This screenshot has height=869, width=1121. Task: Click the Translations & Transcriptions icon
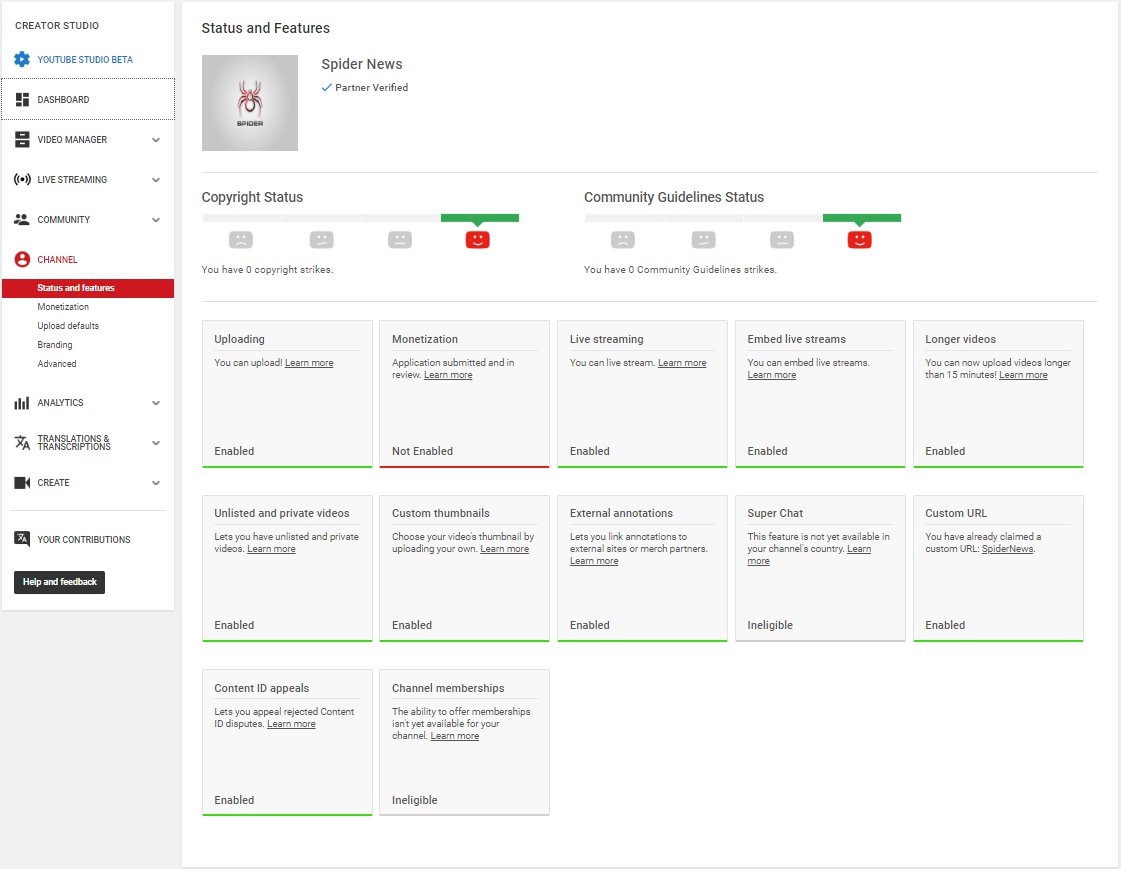[22, 443]
